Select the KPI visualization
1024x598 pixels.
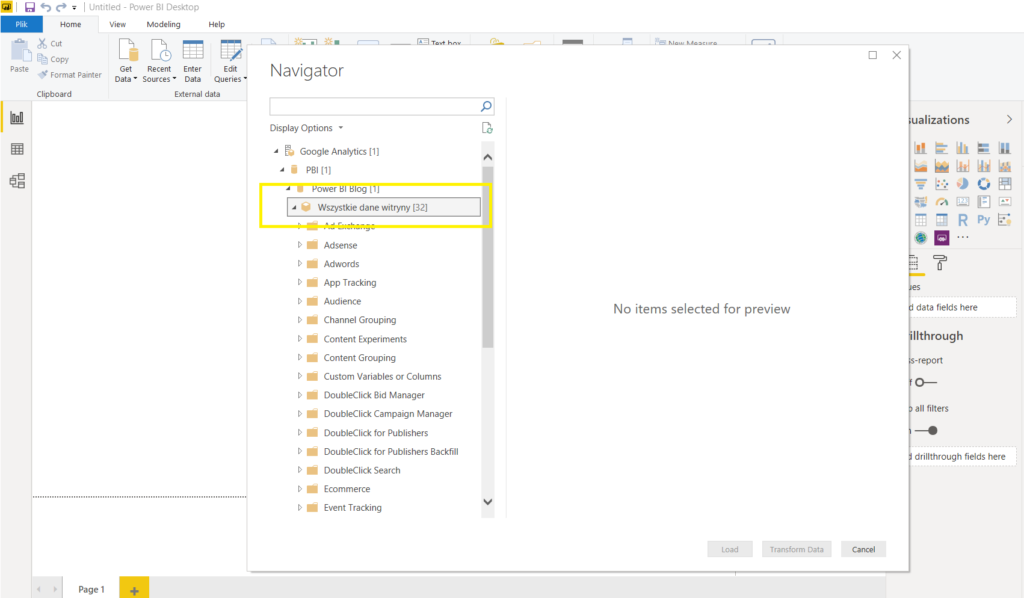pyautogui.click(x=1004, y=202)
